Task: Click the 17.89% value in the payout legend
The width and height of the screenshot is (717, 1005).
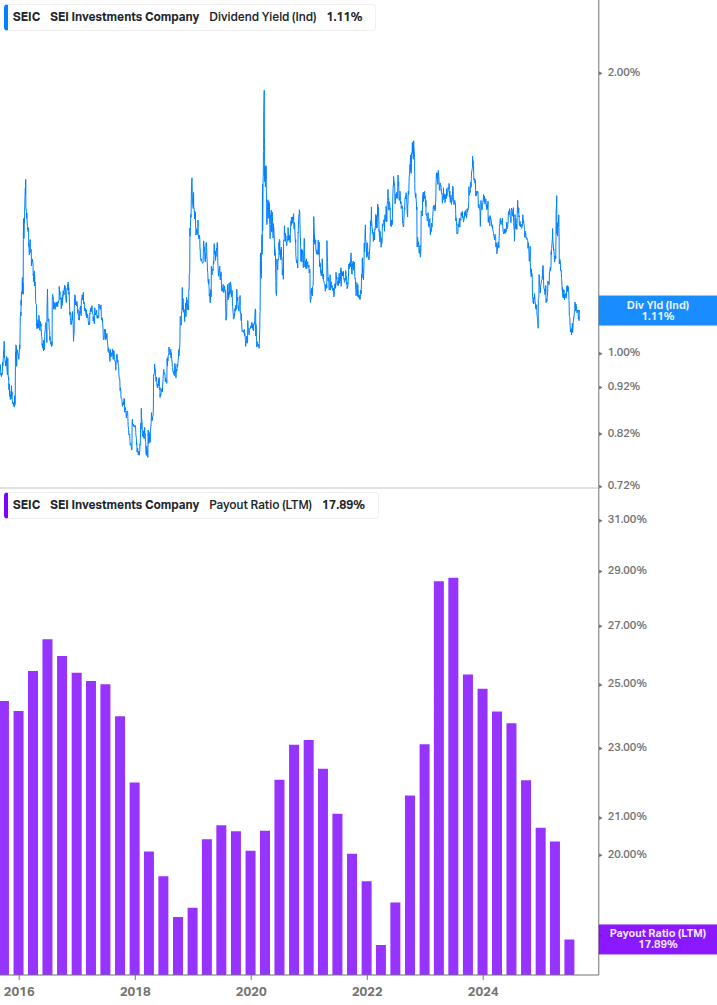Action: pyautogui.click(x=343, y=505)
